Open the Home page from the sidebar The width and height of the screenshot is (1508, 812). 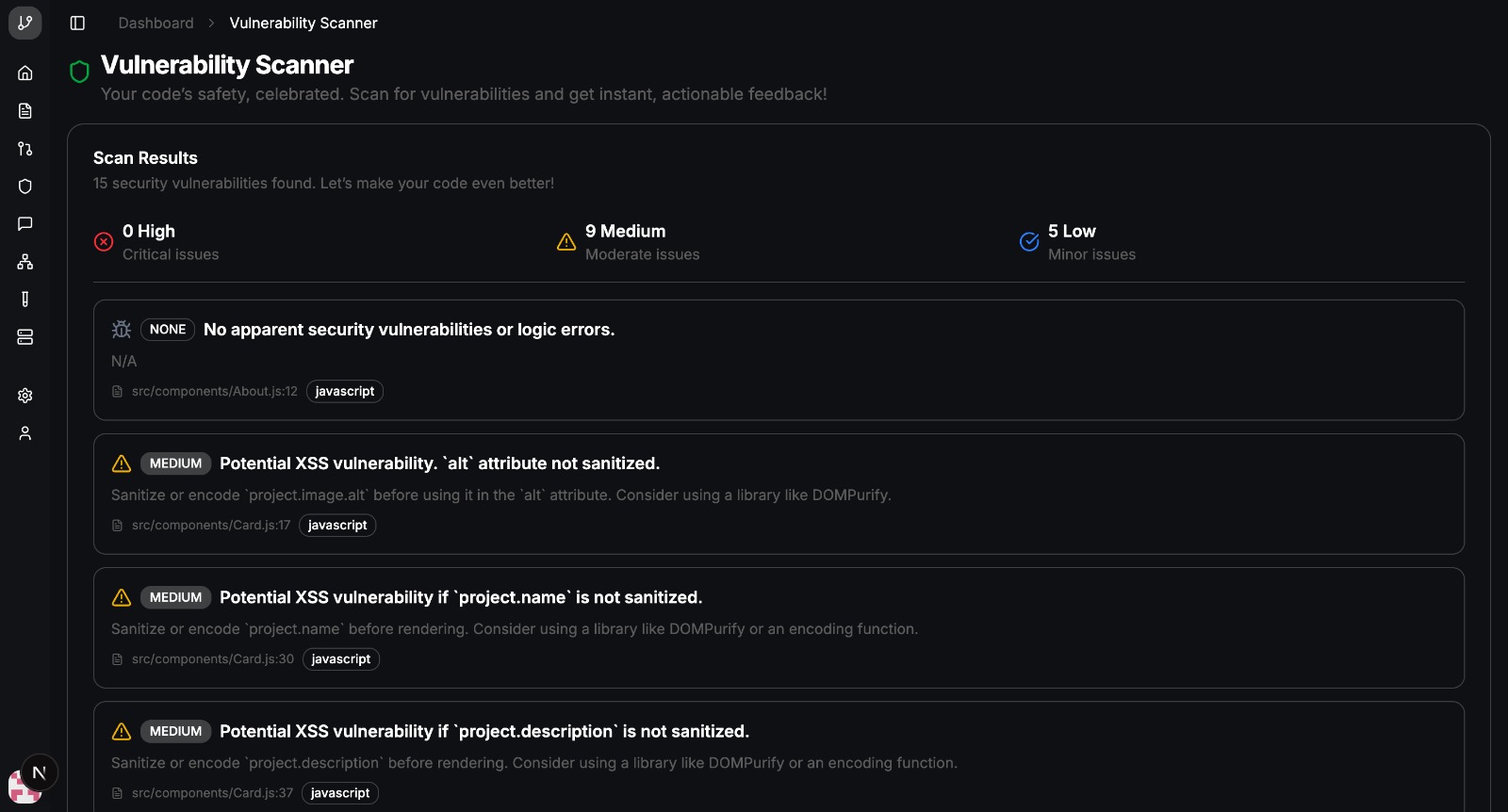pyautogui.click(x=25, y=73)
